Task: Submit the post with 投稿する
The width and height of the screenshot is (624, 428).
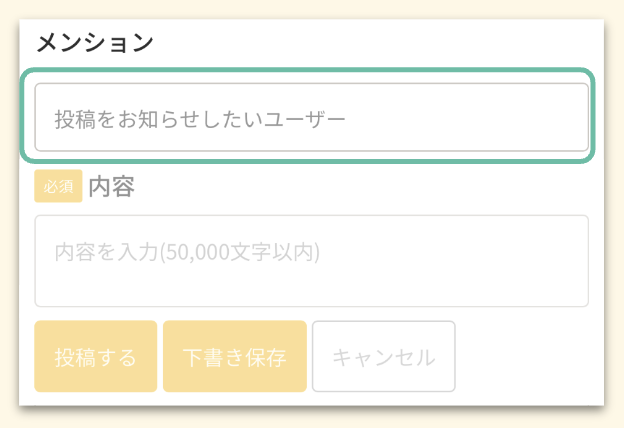Action: tap(96, 357)
